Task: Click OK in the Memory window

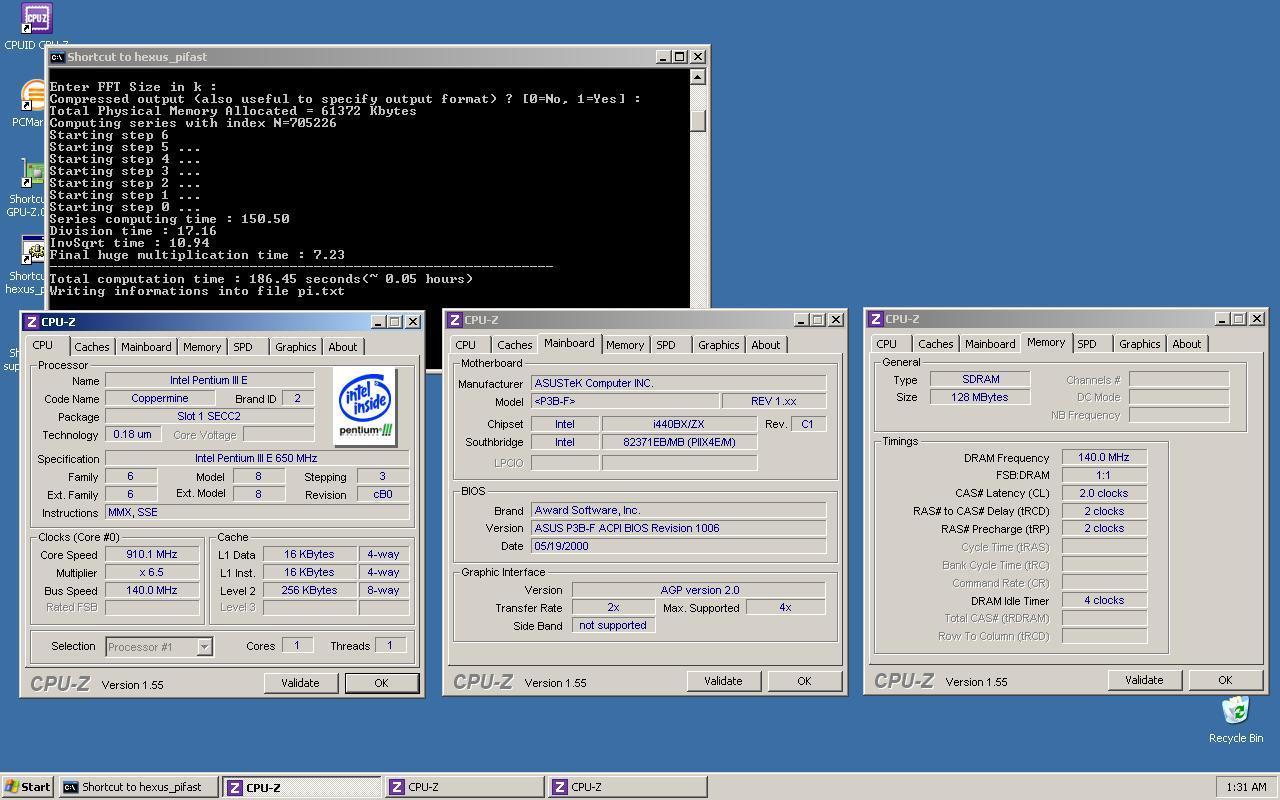Action: pyautogui.click(x=1225, y=680)
